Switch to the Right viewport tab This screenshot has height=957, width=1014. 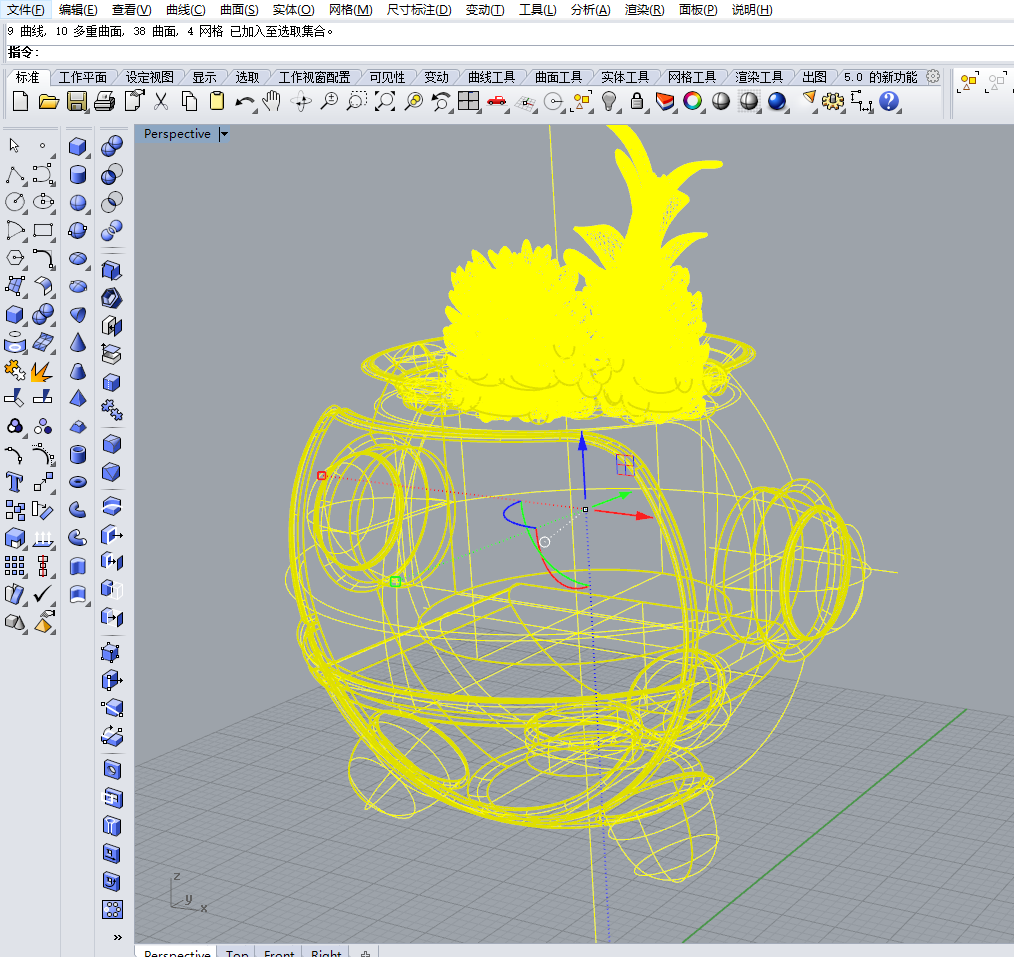tap(326, 952)
